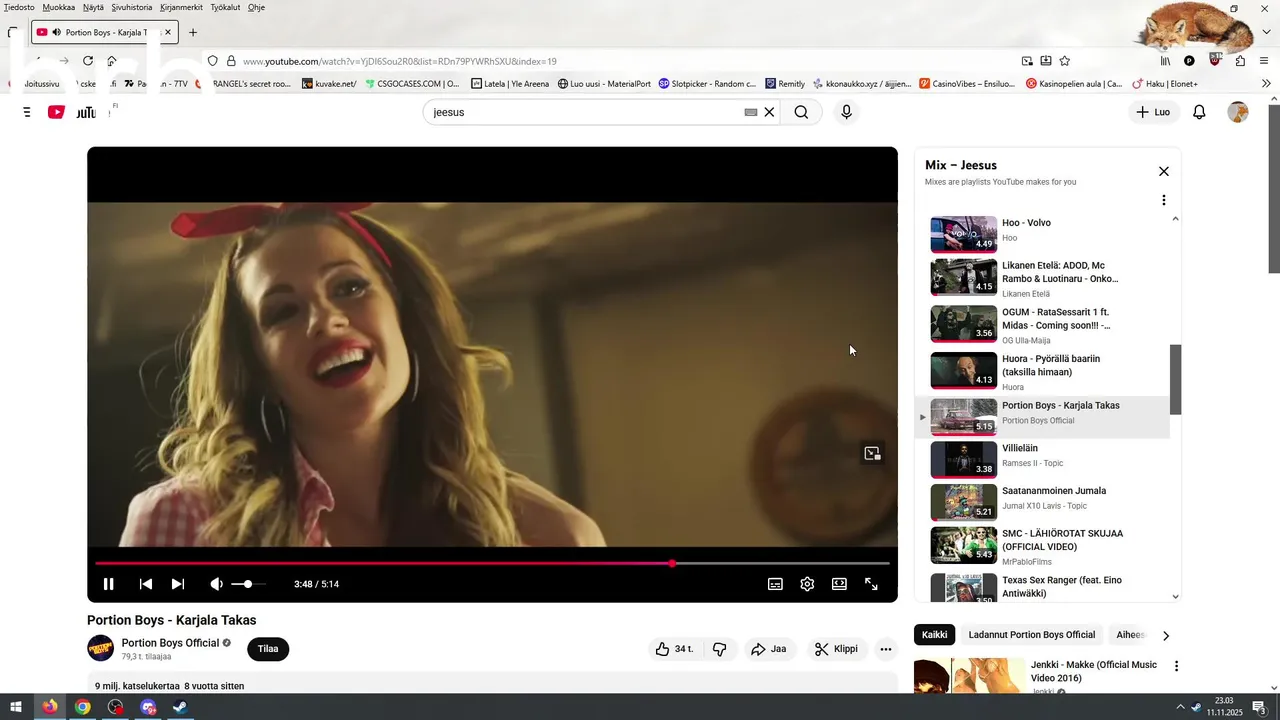The width and height of the screenshot is (1280, 720).
Task: Click the search box containing jeesus
Action: [585, 112]
